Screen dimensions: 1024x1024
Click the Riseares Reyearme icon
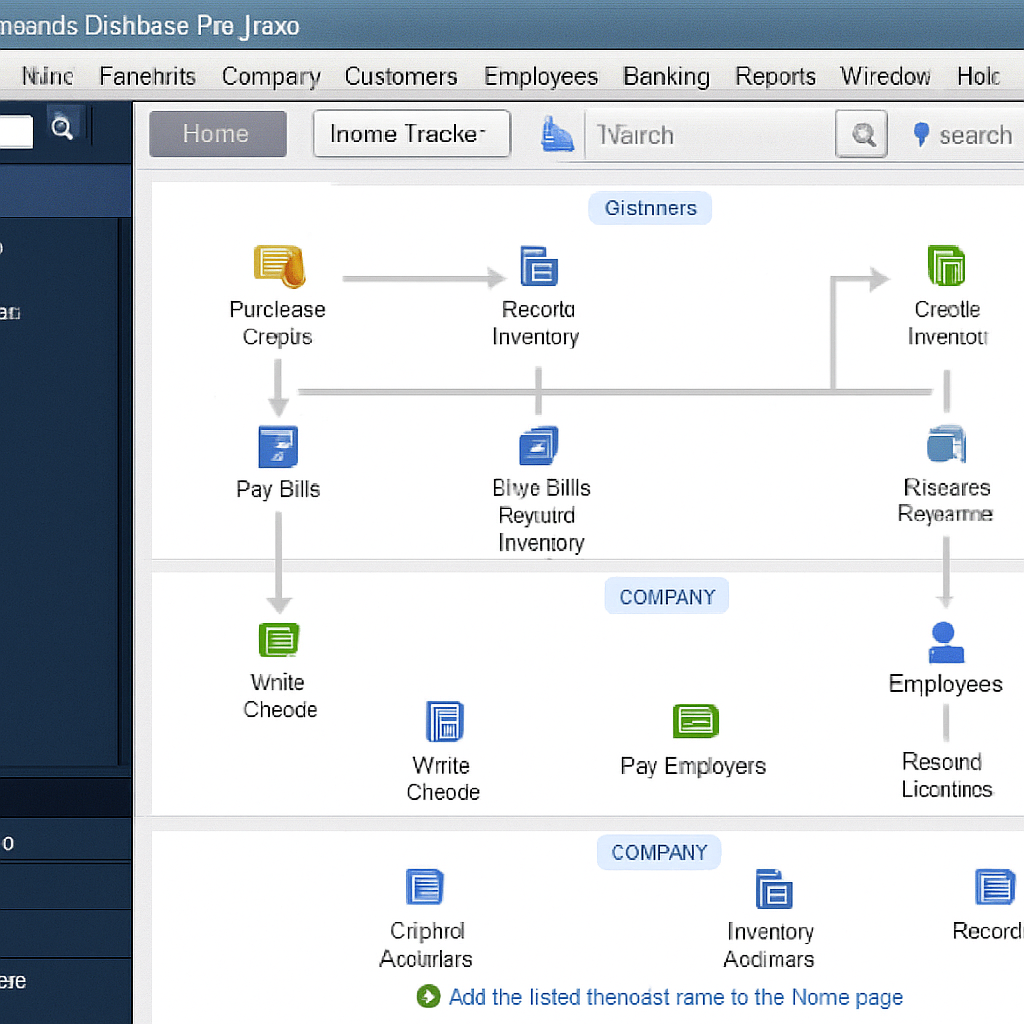[x=946, y=443]
